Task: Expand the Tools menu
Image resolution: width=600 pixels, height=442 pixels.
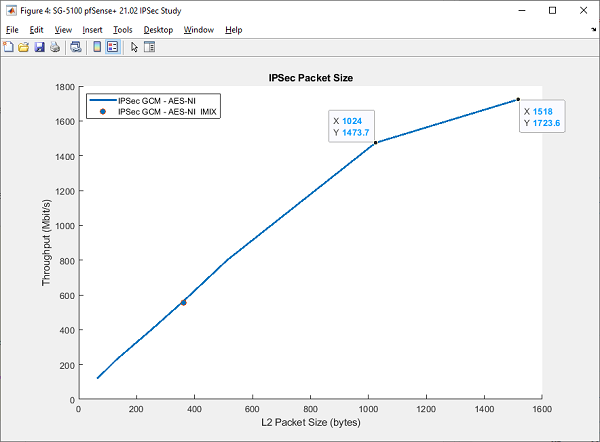Action: 123,30
